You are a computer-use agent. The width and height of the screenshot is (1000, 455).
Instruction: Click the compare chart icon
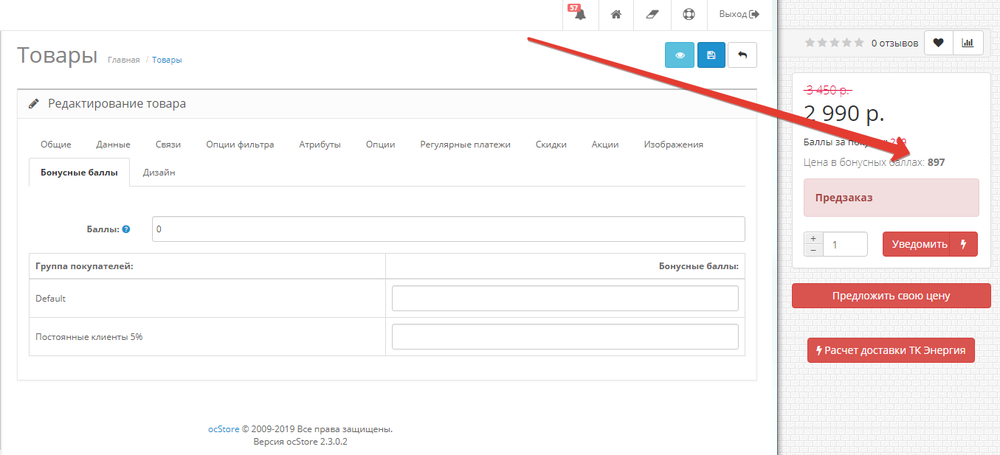coord(968,42)
